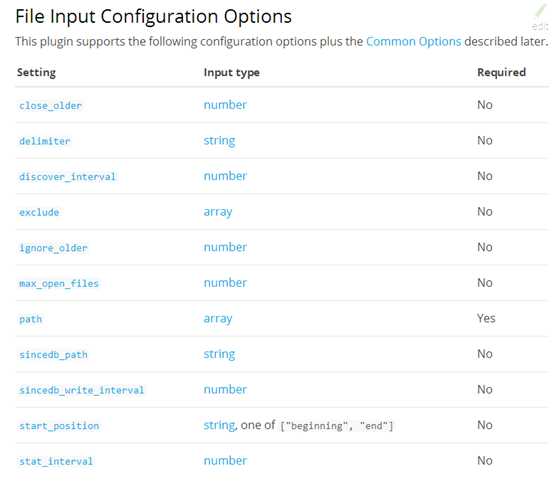
Task: Click array type link for path
Action: point(218,319)
